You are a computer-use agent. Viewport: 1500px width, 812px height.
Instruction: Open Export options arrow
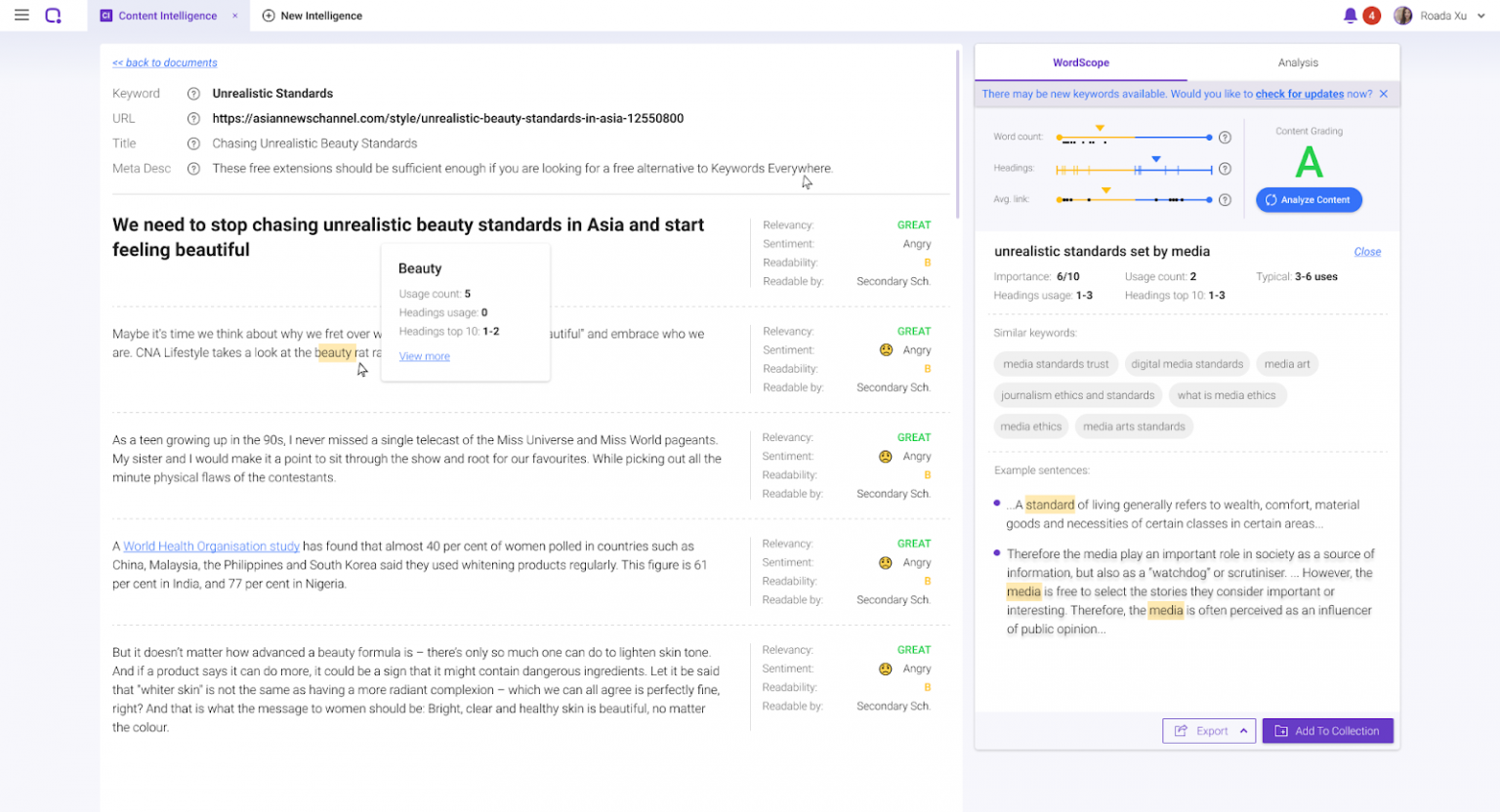tap(1243, 731)
